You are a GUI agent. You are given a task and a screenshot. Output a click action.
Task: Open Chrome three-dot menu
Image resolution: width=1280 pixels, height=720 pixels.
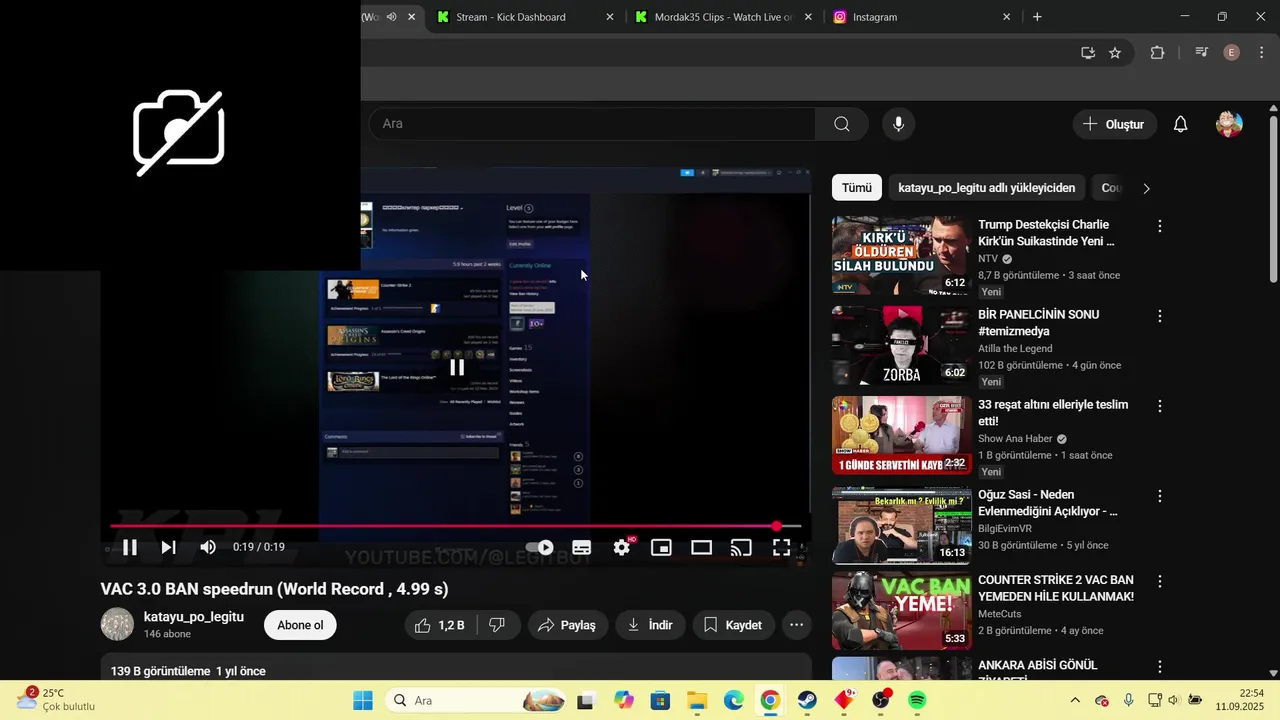1261,53
